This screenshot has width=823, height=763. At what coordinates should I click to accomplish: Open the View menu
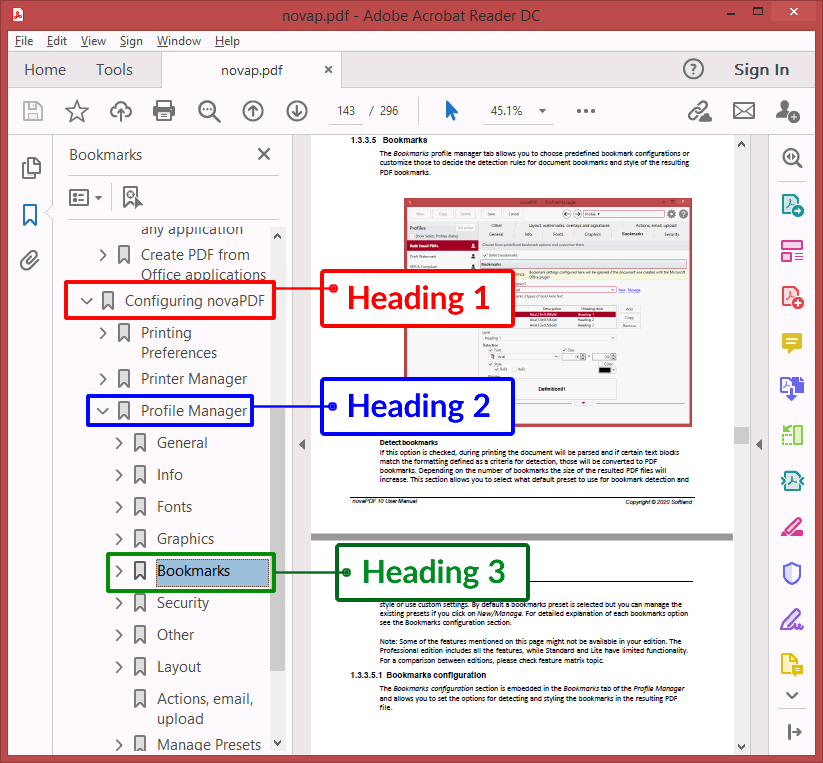click(93, 41)
